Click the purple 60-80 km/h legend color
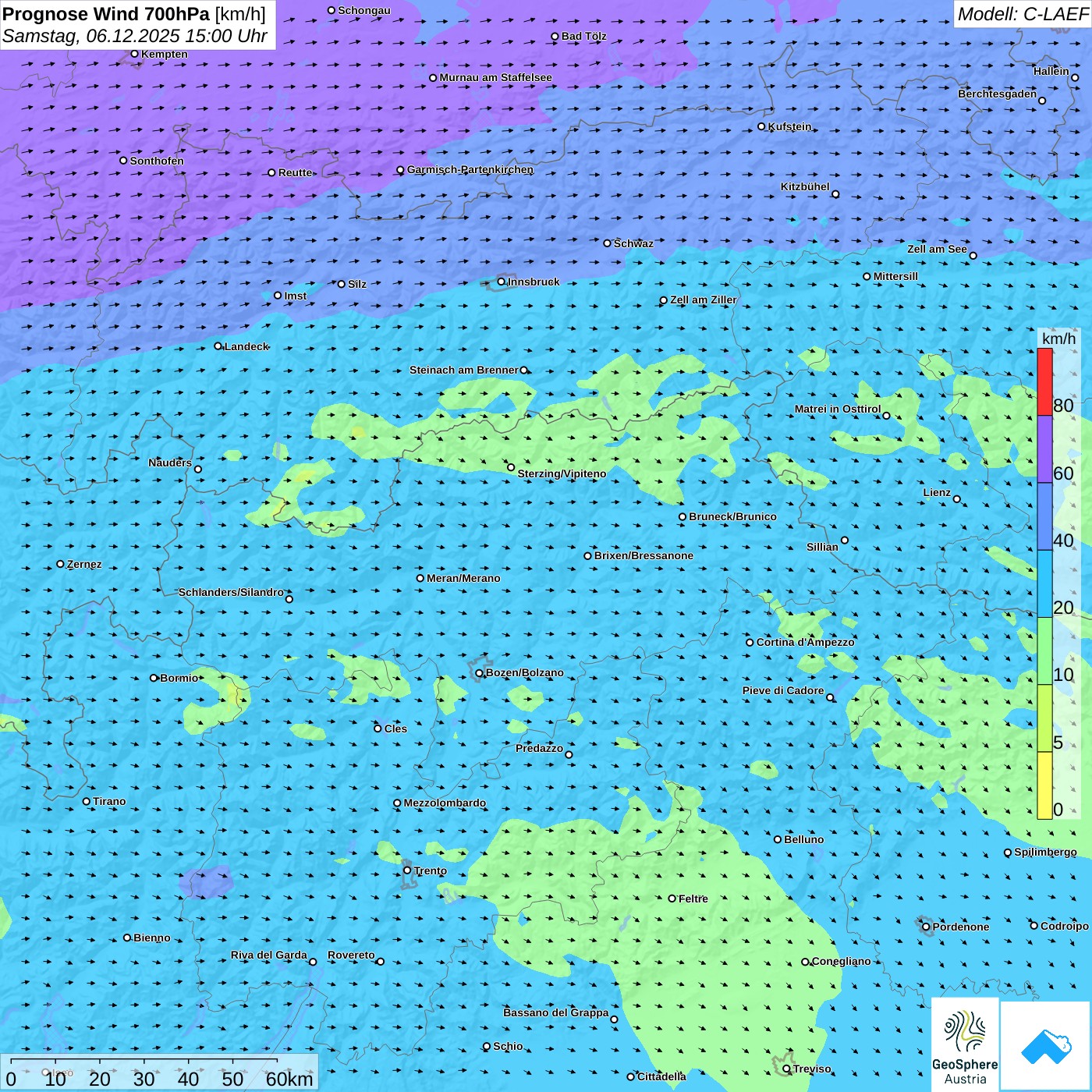This screenshot has width=1092, height=1092. tap(1044, 449)
